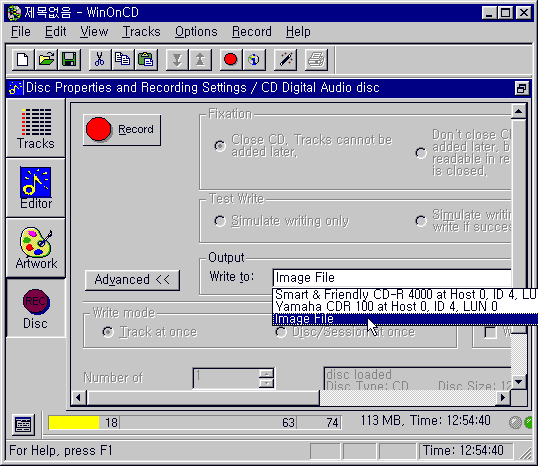Click the 74 minute capacity marker
538x466 pixels.
pos(332,423)
